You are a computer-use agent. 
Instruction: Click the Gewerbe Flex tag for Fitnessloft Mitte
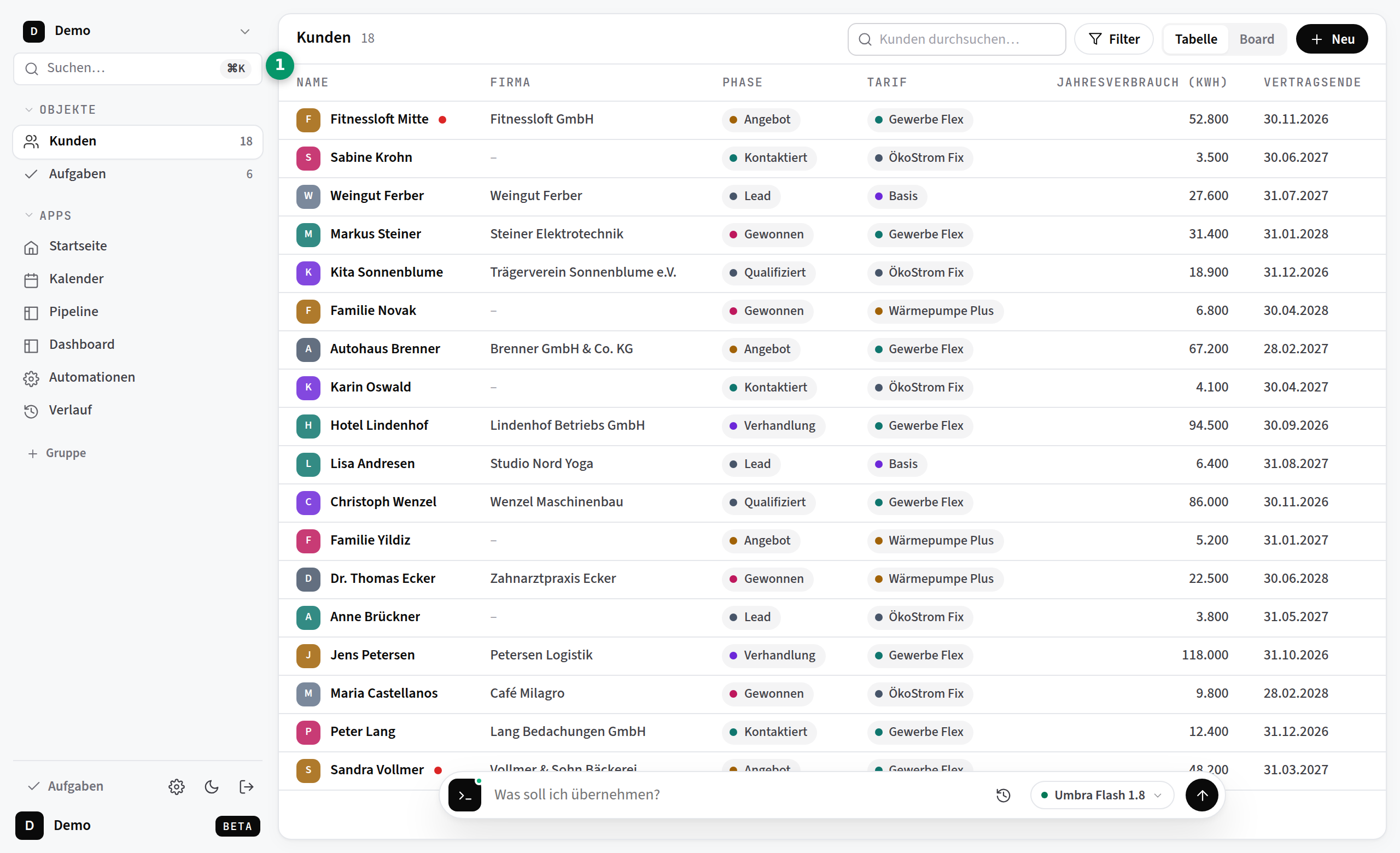pos(920,120)
